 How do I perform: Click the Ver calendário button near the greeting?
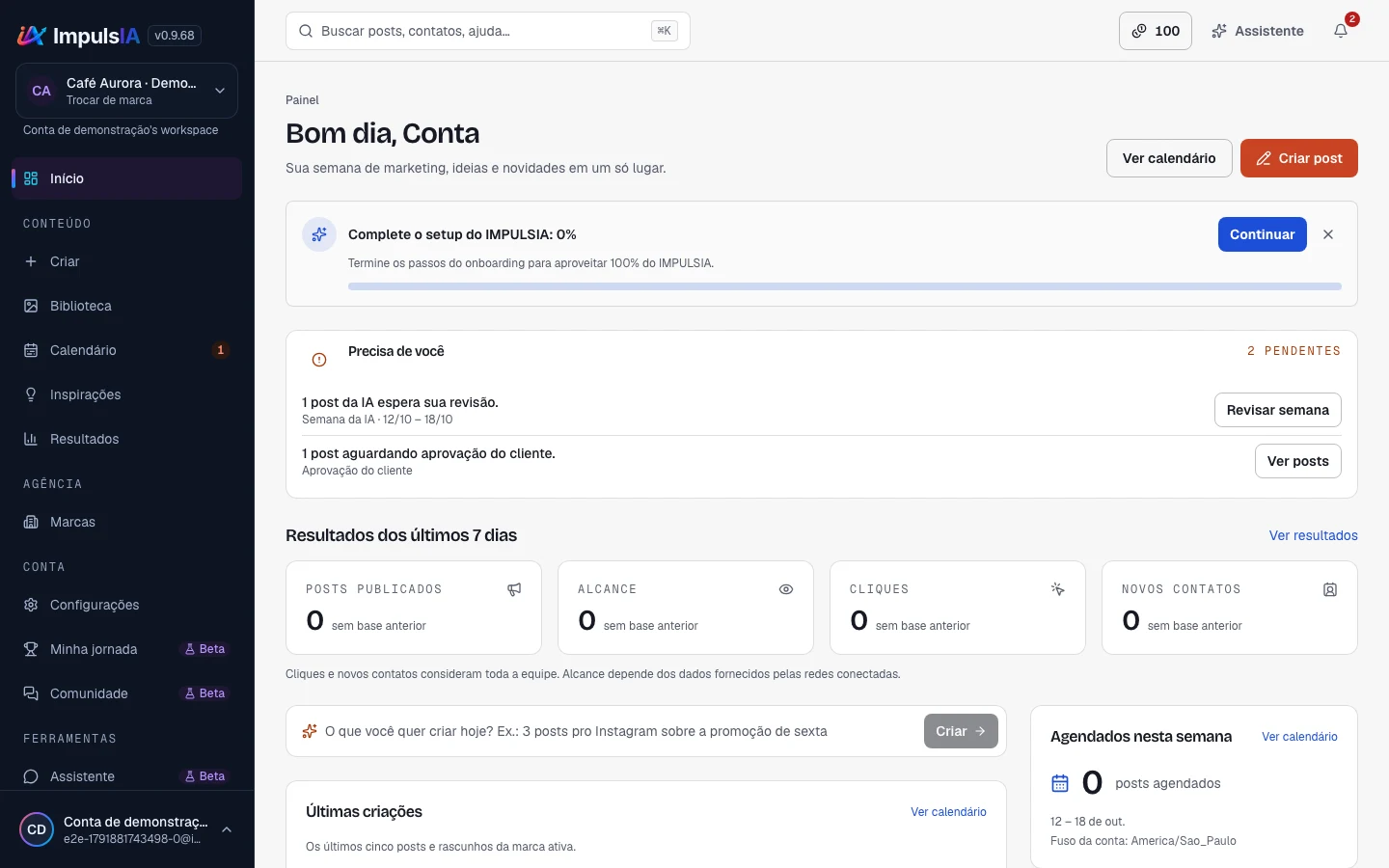point(1169,158)
